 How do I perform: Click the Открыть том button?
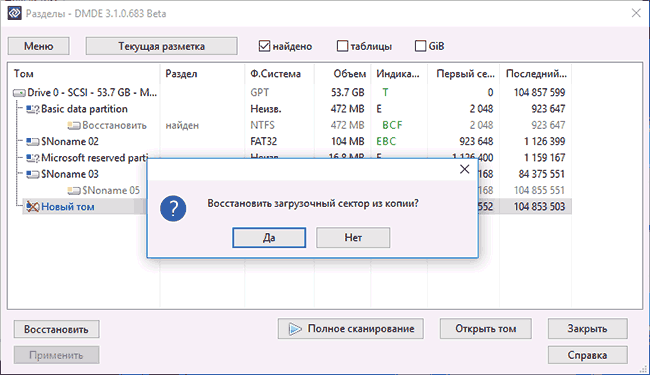click(485, 329)
